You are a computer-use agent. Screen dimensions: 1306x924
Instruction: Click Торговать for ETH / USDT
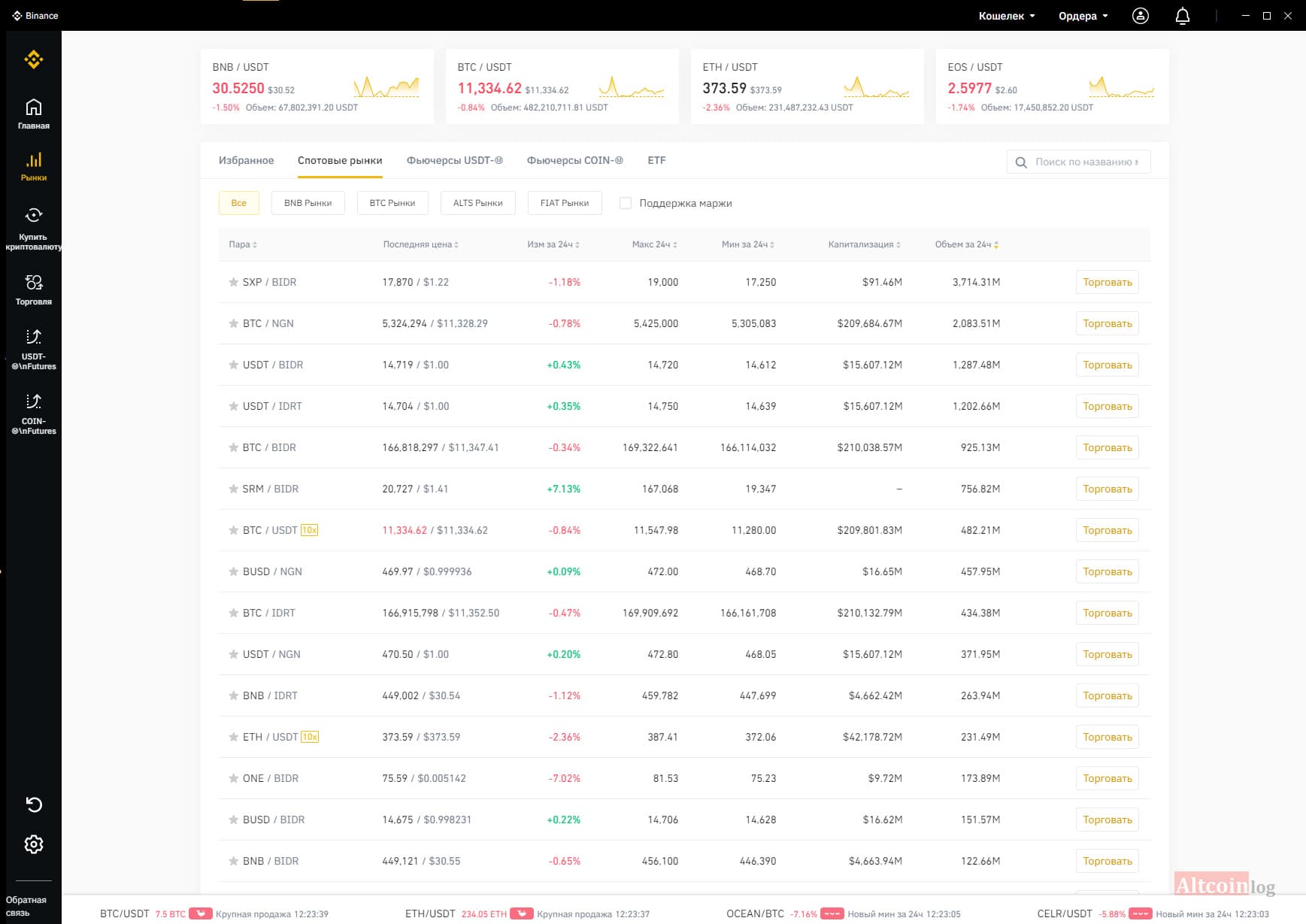click(x=1107, y=737)
